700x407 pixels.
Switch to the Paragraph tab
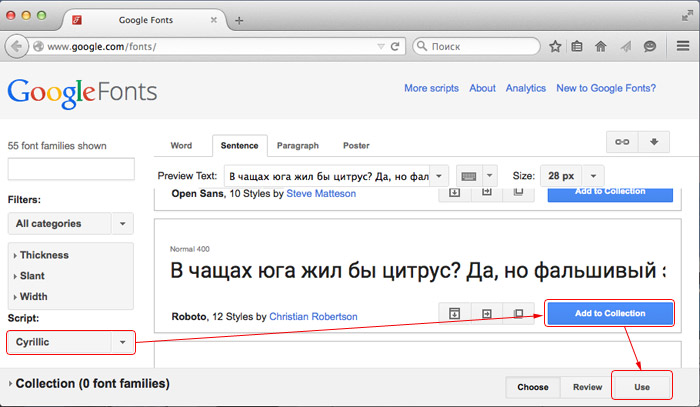(298, 145)
